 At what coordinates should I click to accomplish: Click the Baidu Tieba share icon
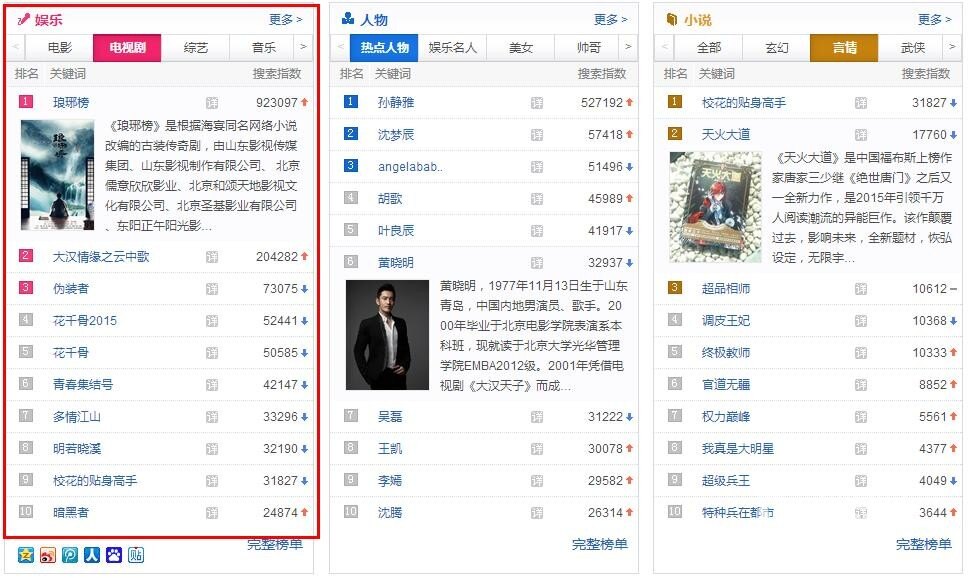(x=136, y=555)
